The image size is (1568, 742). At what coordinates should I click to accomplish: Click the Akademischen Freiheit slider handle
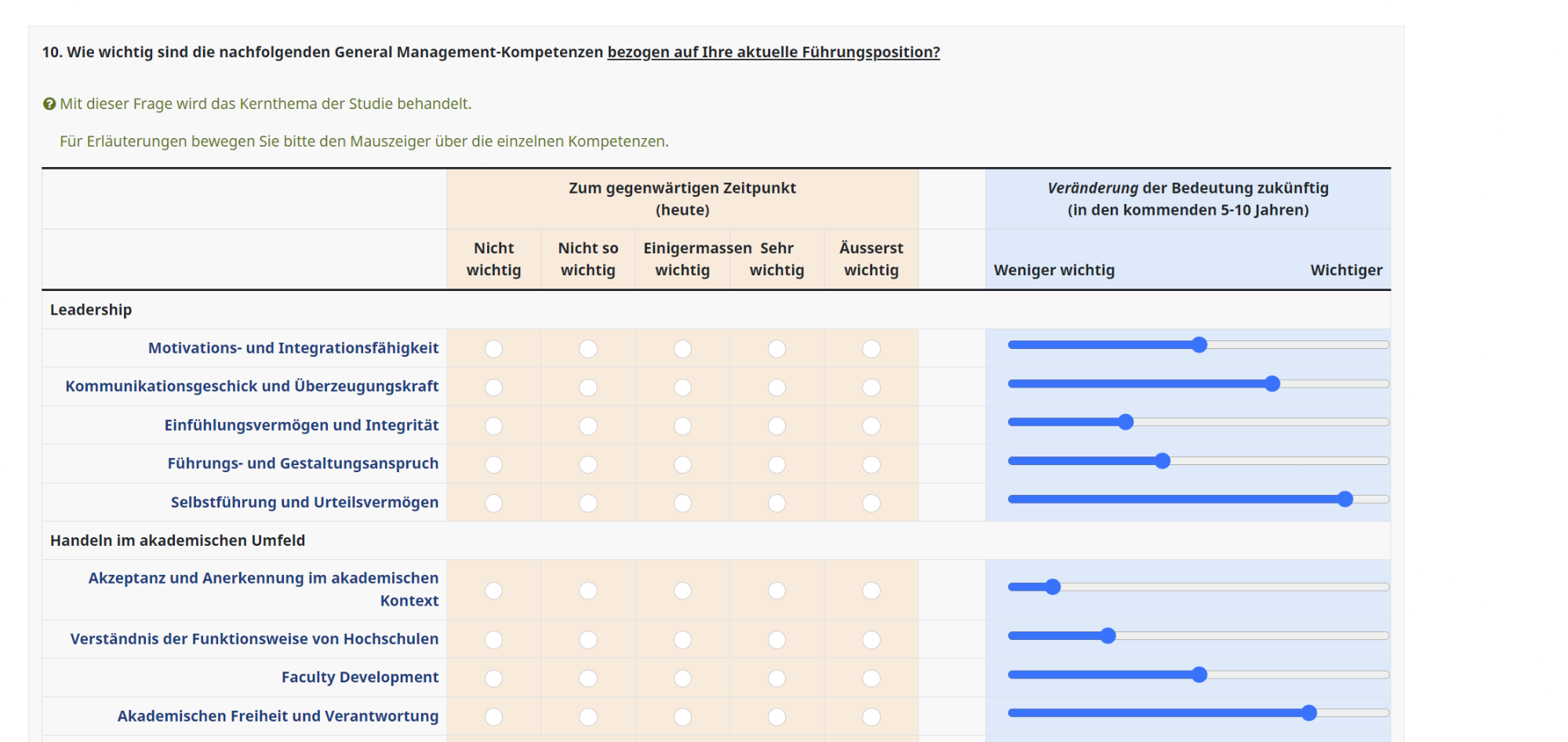click(x=1308, y=713)
